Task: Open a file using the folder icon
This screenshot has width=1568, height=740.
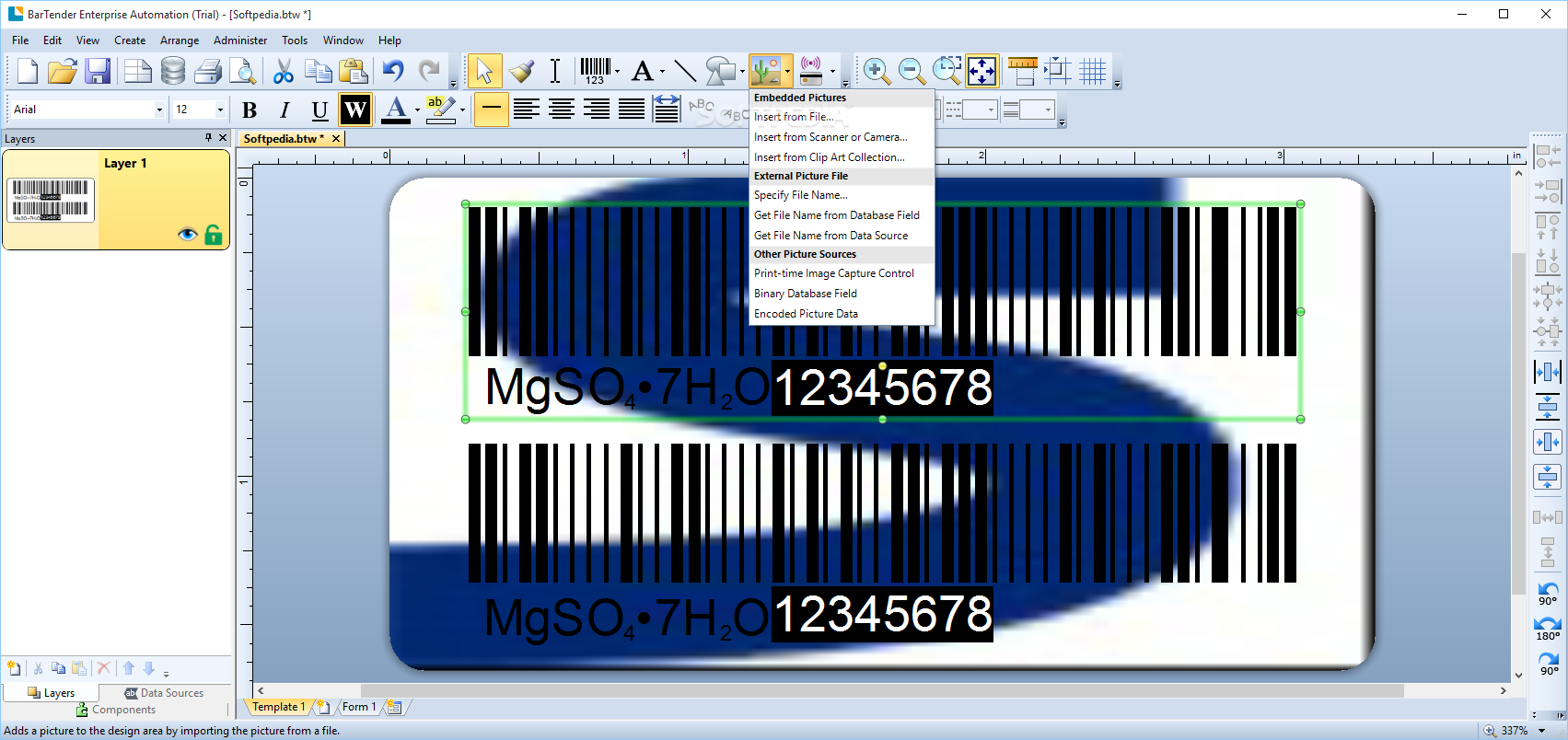Action: coord(62,71)
